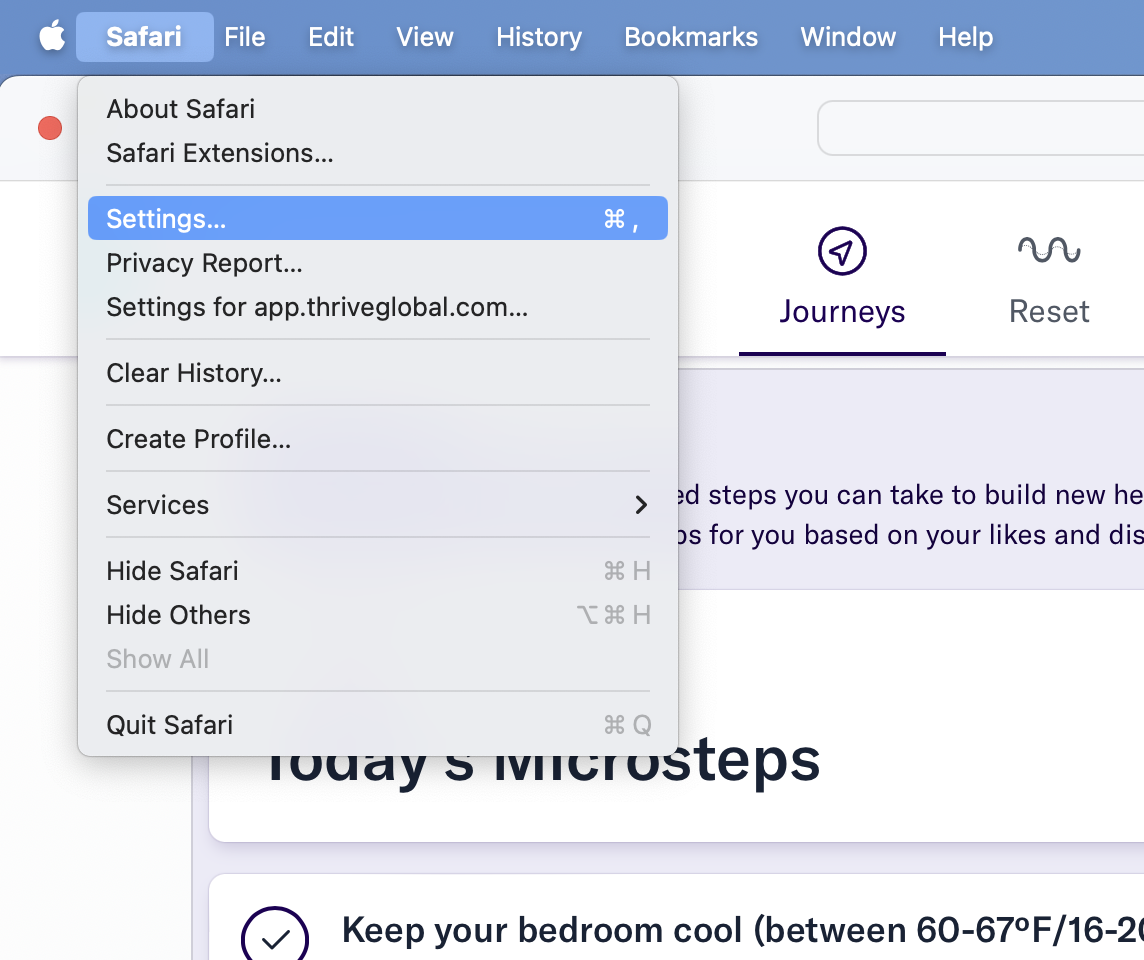1144x960 pixels.
Task: Expand the Services submenu
Action: (x=378, y=505)
